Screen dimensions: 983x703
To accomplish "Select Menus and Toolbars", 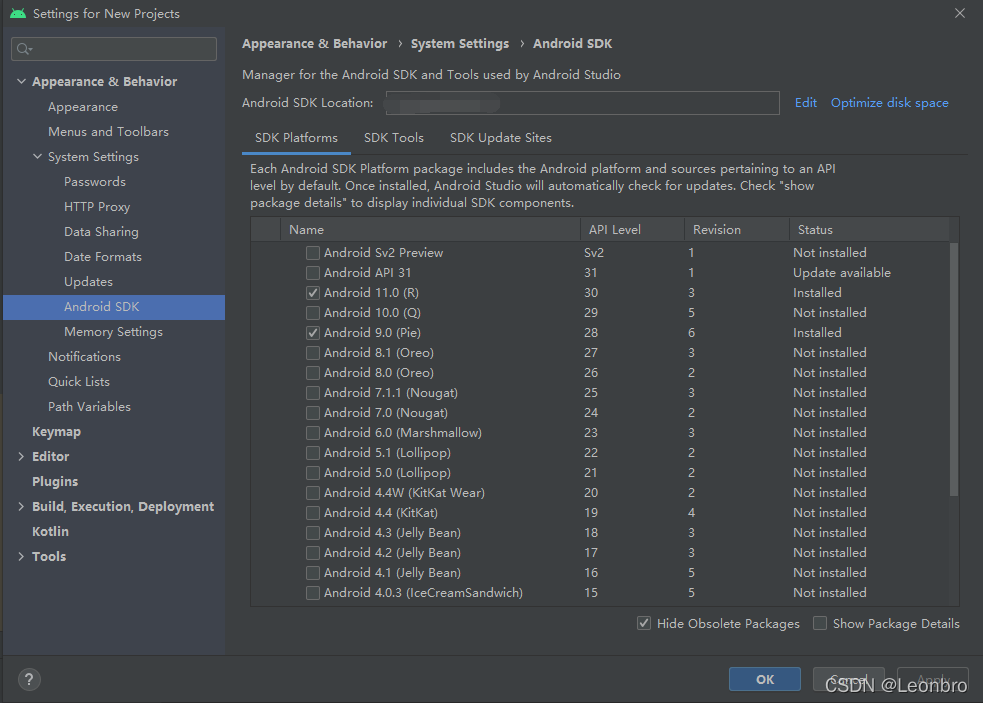I will click(108, 132).
